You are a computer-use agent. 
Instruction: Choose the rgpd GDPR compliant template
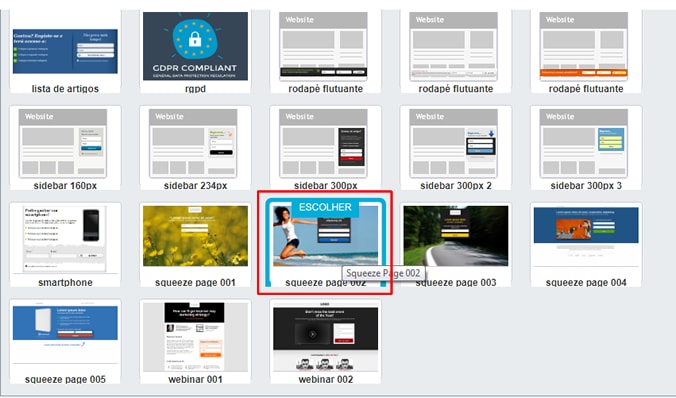195,51
